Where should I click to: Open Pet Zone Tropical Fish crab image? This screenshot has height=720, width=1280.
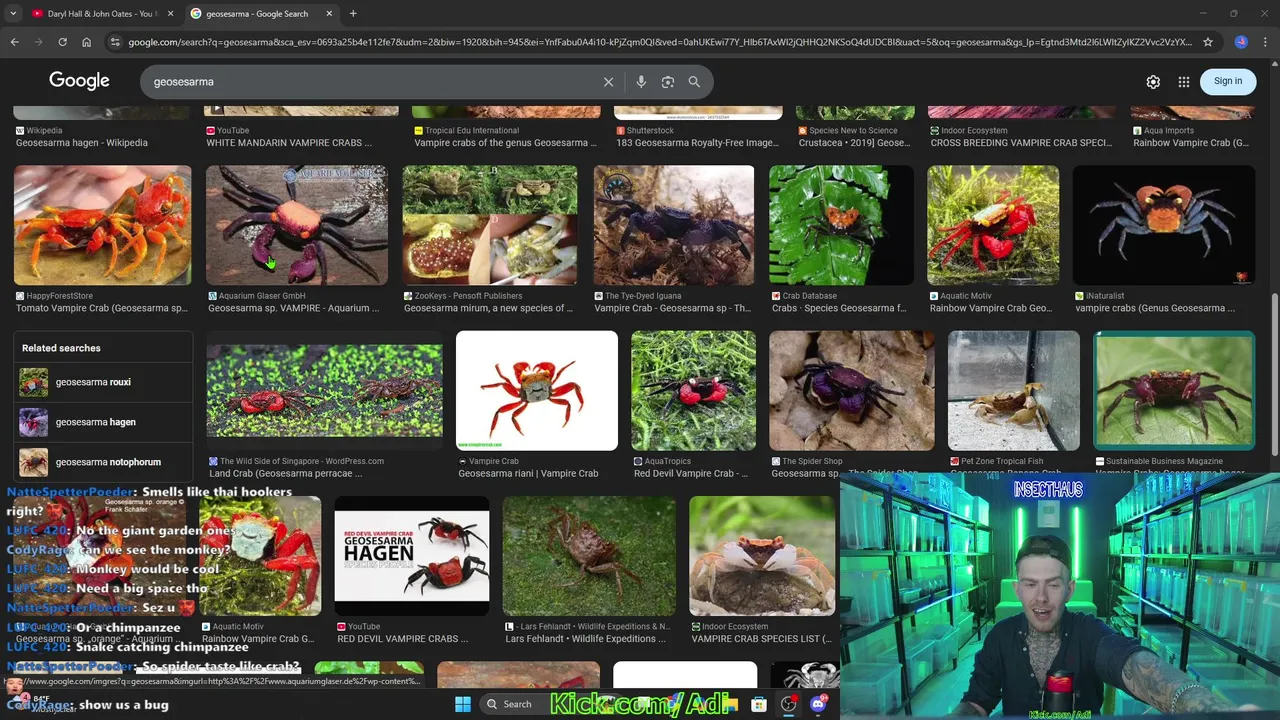coord(1014,391)
